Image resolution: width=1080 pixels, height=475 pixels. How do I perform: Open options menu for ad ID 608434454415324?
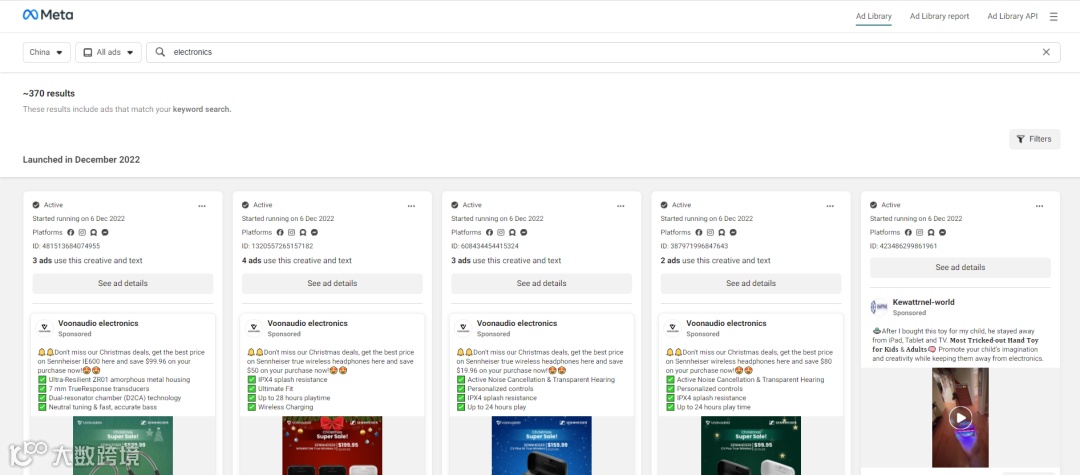[x=621, y=206]
